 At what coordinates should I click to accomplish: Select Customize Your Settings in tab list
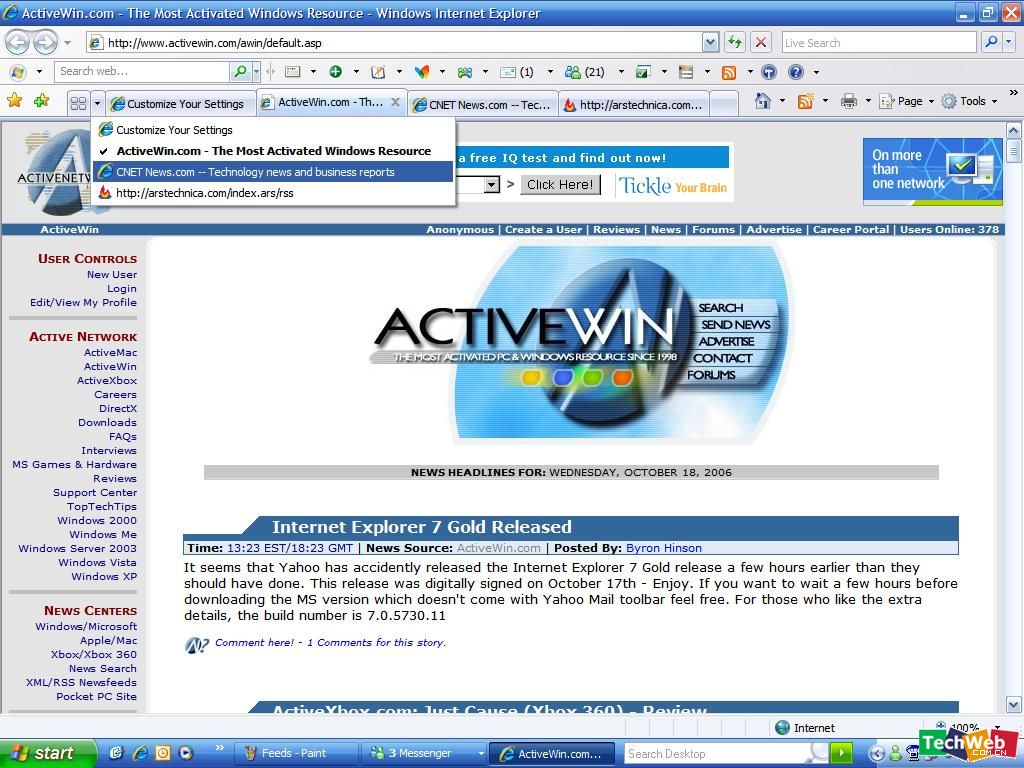click(x=273, y=130)
